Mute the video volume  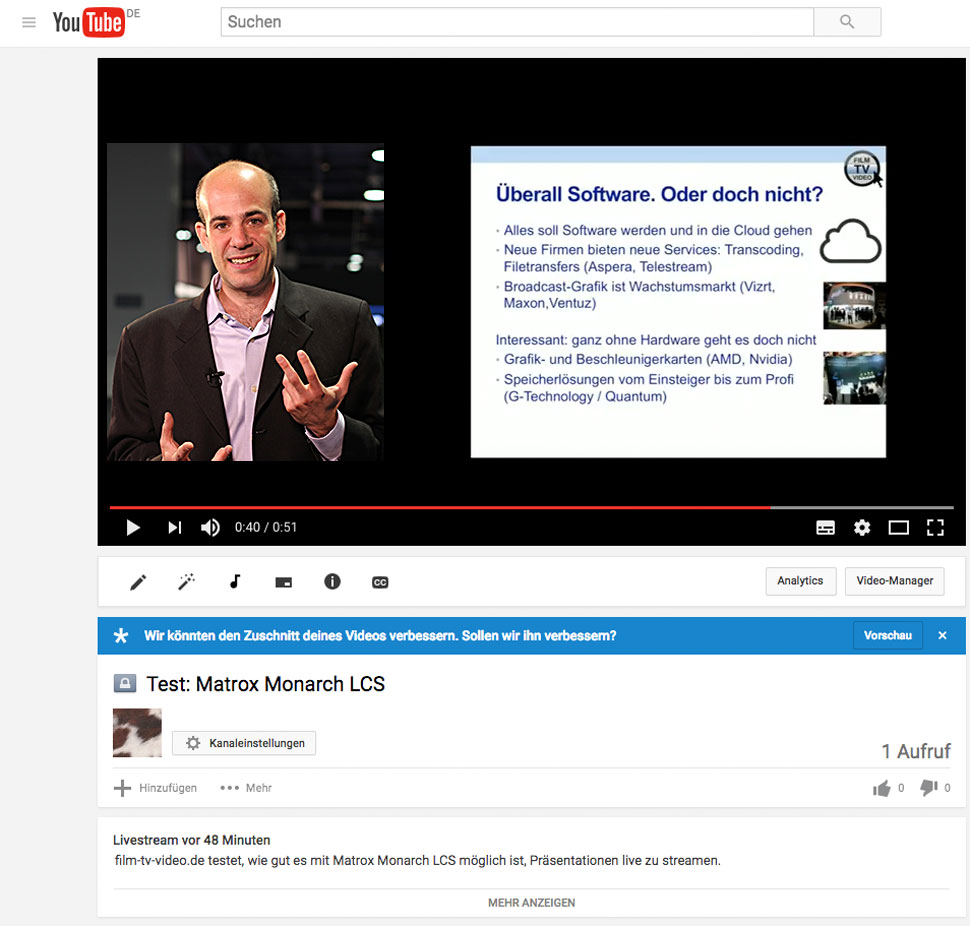[210, 528]
